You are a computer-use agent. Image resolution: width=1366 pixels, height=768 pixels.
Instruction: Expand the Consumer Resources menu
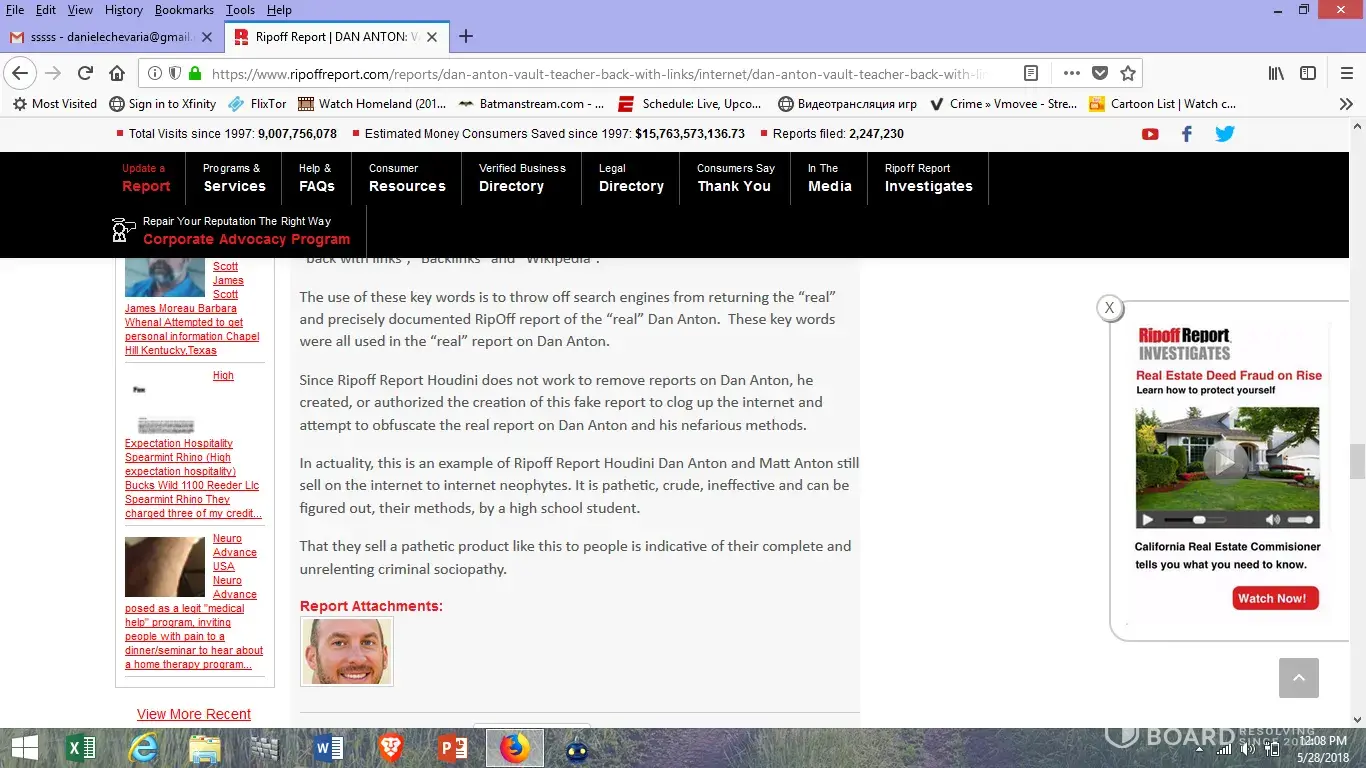407,178
